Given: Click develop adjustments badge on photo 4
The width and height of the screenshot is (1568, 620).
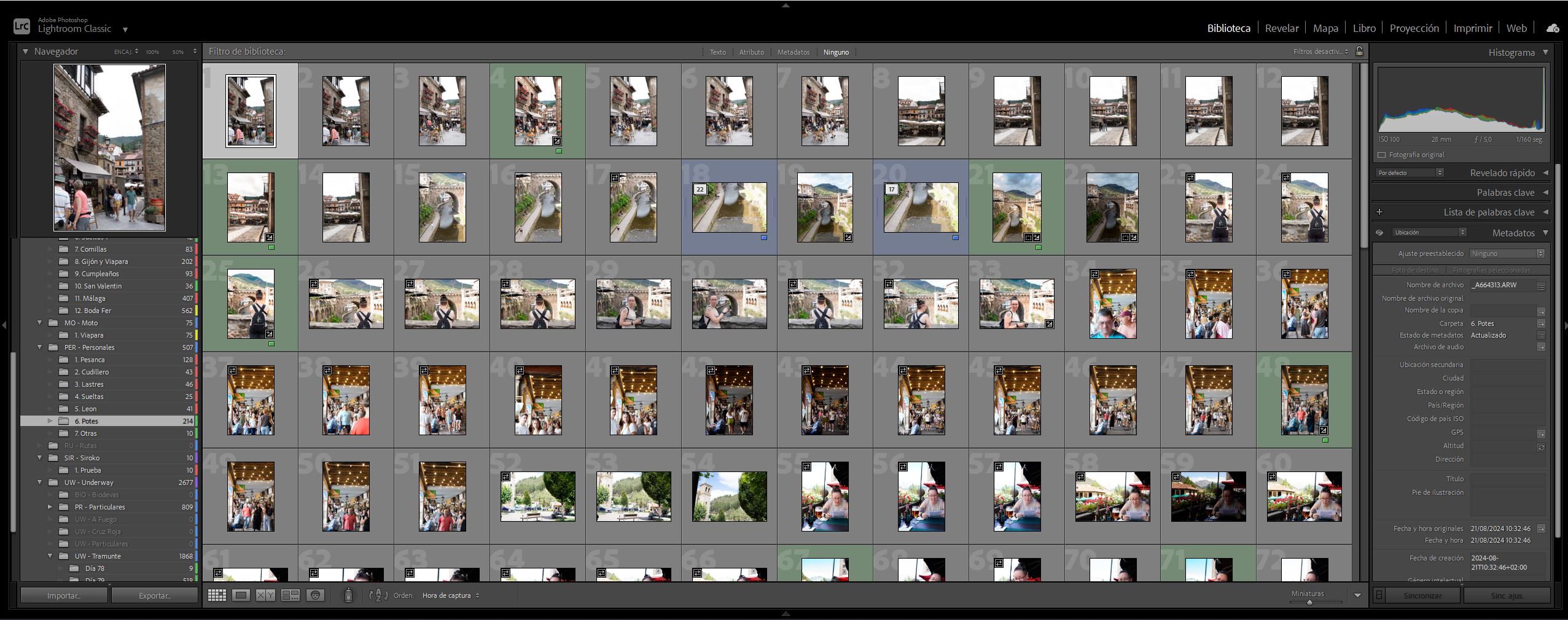Looking at the screenshot, I should coord(557,141).
